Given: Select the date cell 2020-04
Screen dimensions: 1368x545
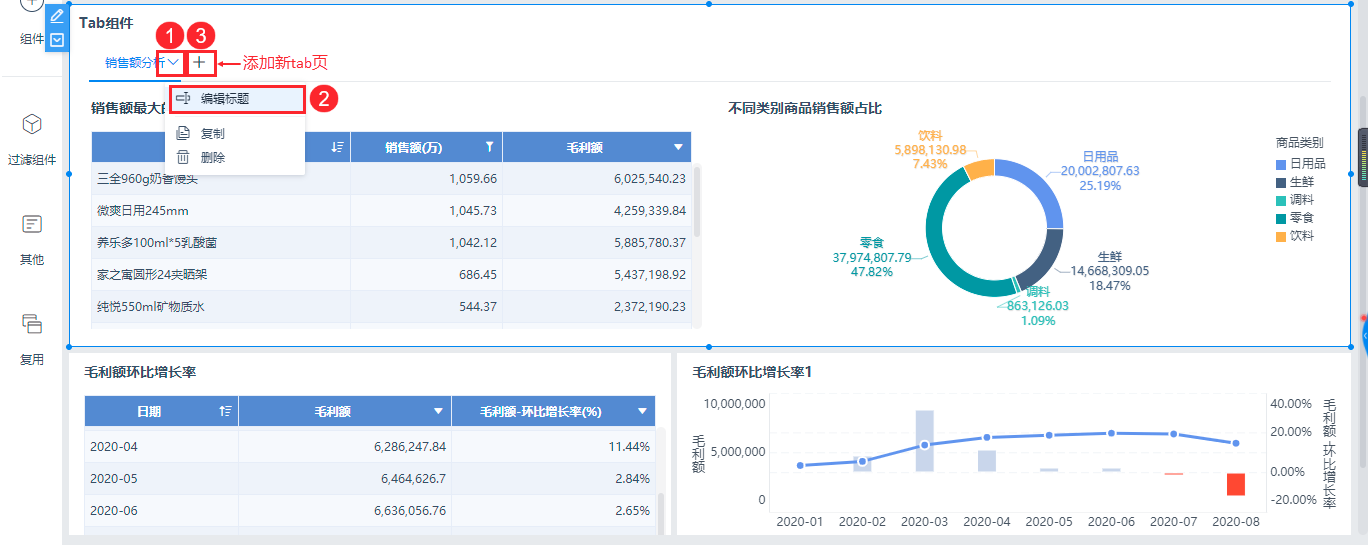Looking at the screenshot, I should [x=161, y=447].
